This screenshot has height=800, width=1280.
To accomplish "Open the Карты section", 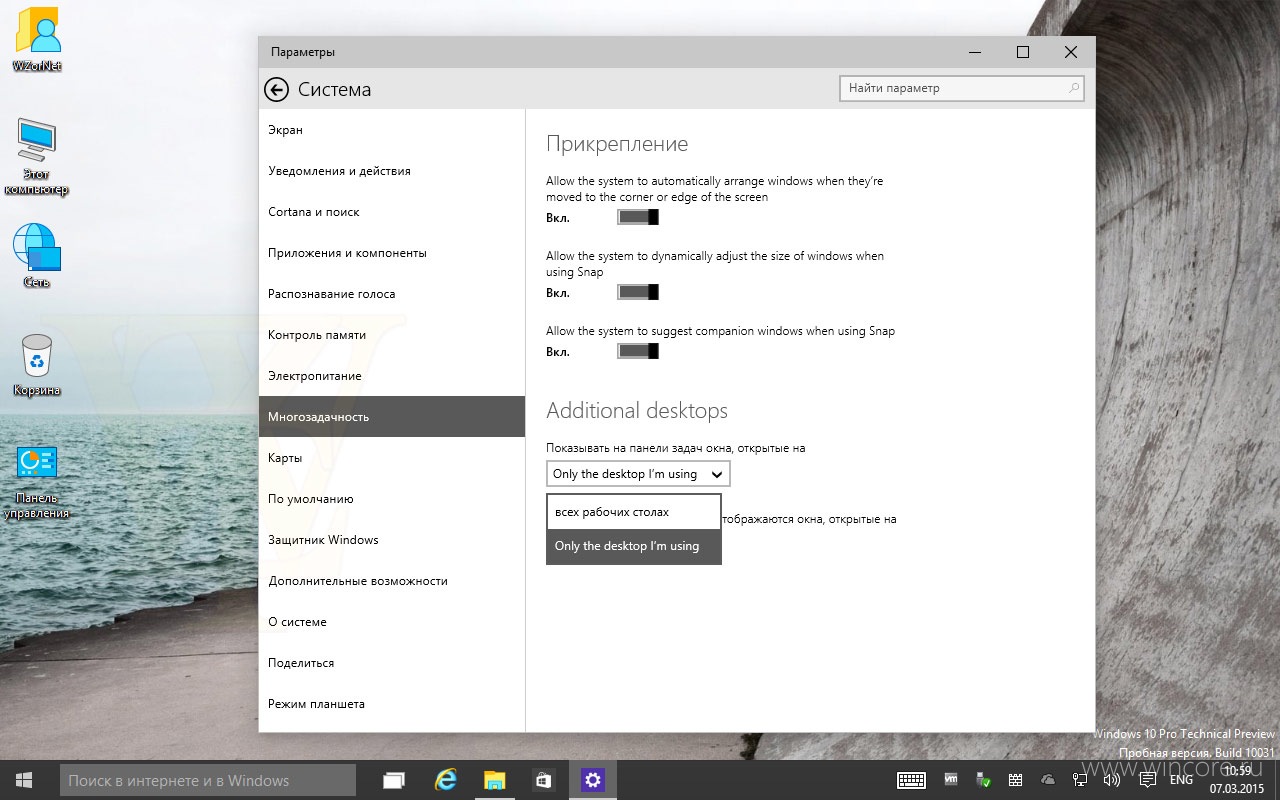I will click(x=392, y=458).
